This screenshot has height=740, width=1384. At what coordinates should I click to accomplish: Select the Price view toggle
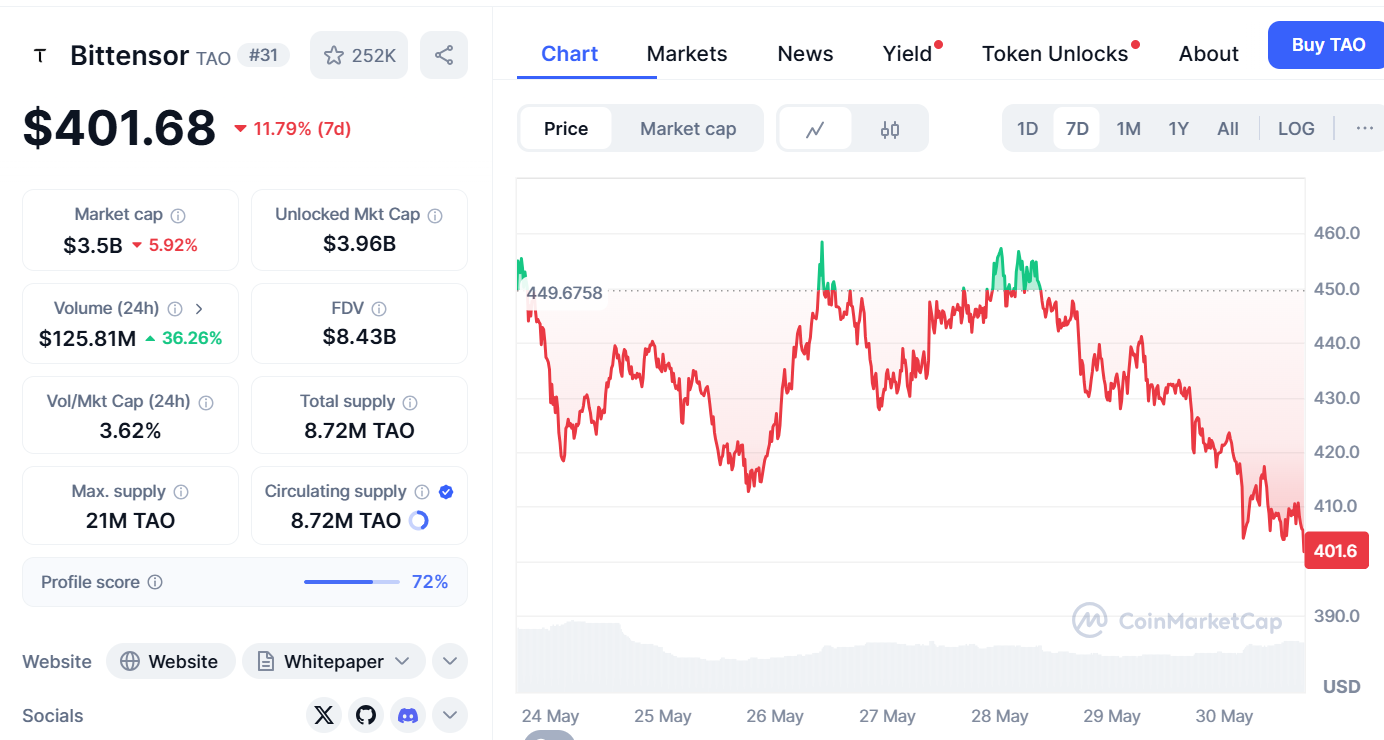tap(566, 129)
